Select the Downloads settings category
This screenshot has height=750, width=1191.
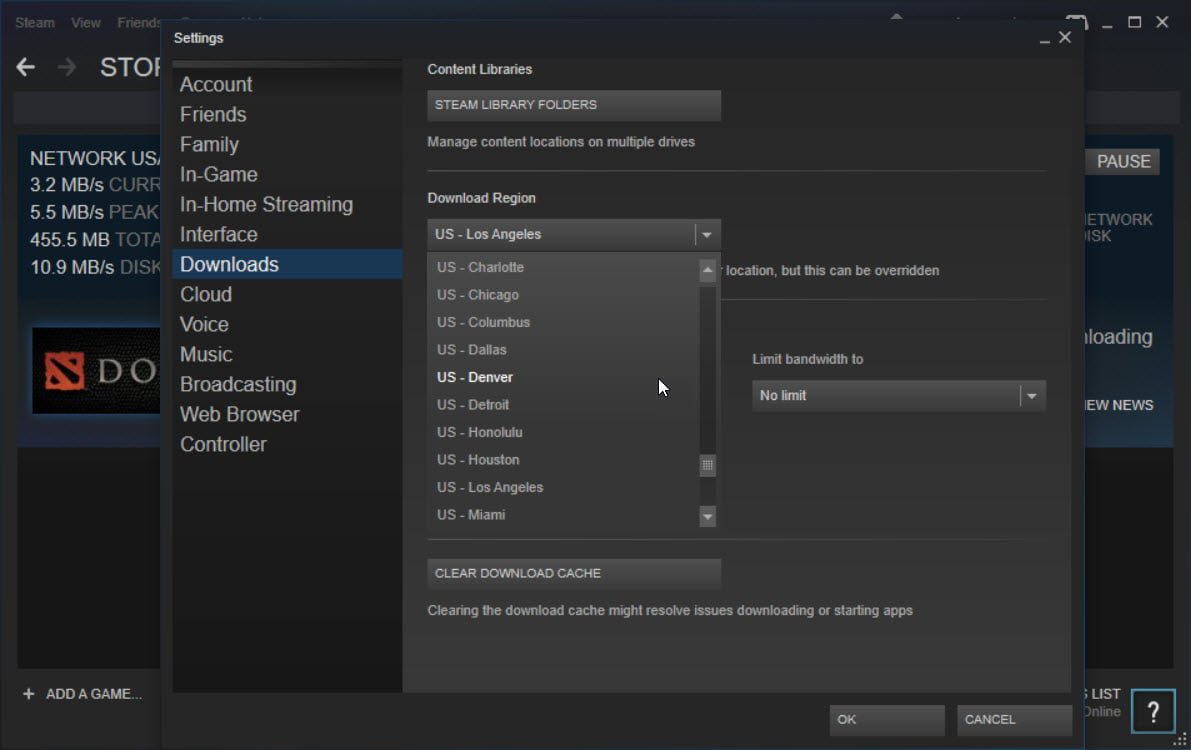[287, 264]
